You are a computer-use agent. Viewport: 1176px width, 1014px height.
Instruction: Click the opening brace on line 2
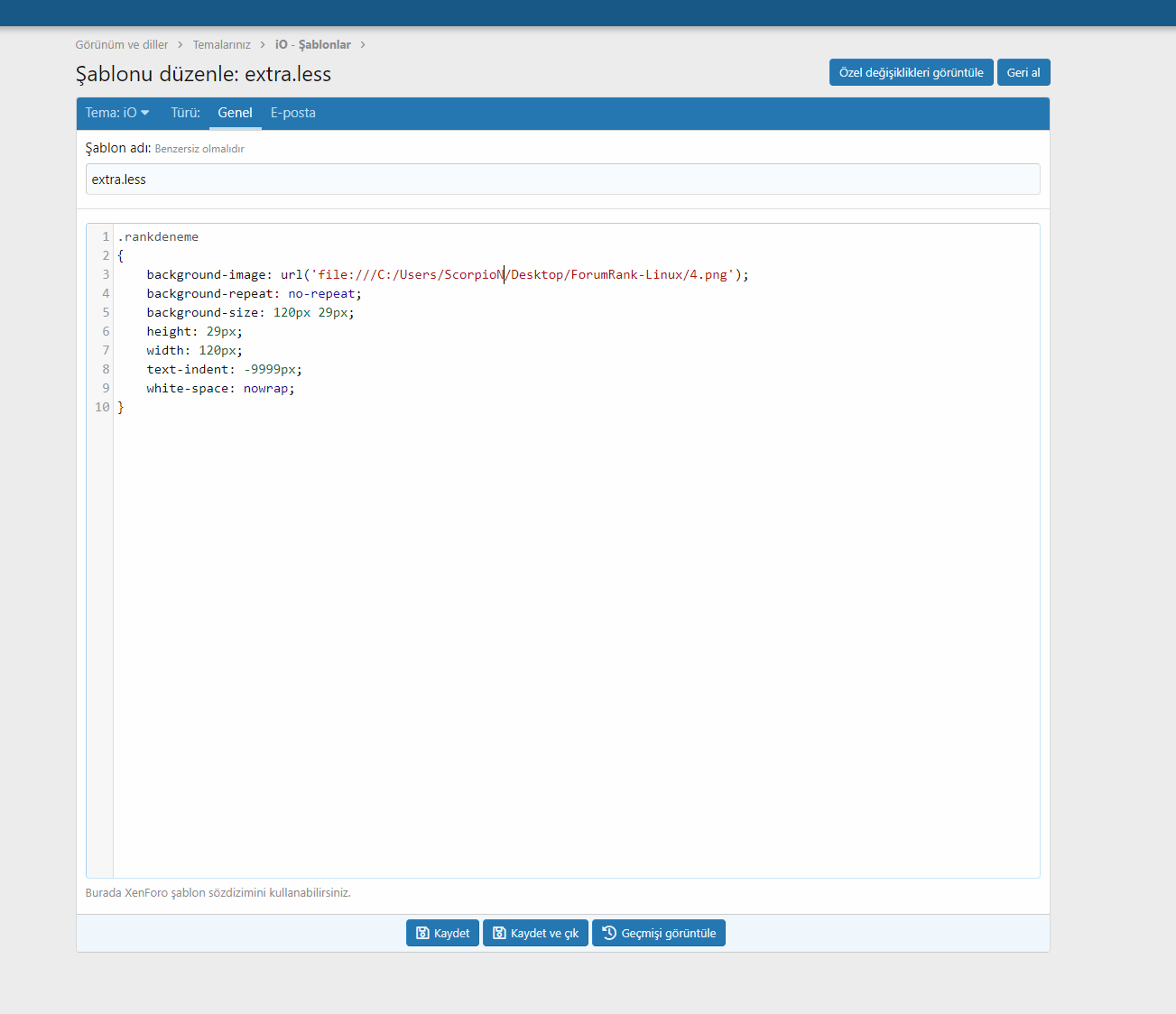click(121, 255)
